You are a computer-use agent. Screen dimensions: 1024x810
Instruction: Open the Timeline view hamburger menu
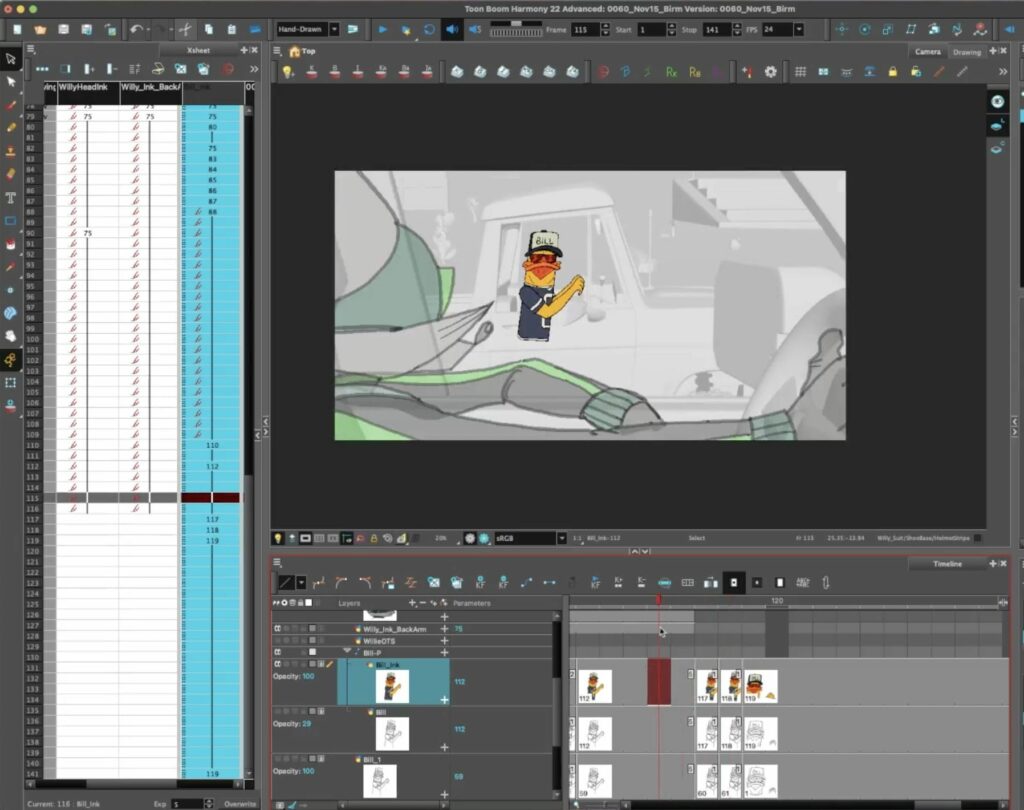(277, 562)
